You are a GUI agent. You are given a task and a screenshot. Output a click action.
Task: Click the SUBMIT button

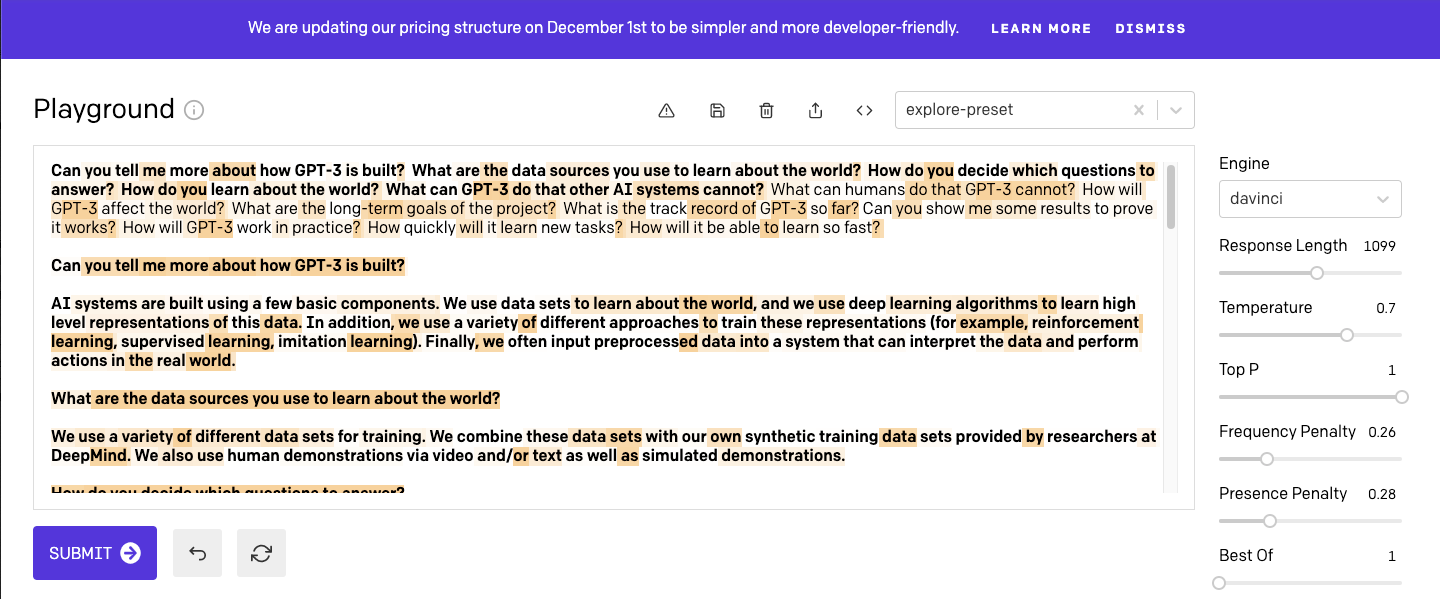pyautogui.click(x=95, y=553)
